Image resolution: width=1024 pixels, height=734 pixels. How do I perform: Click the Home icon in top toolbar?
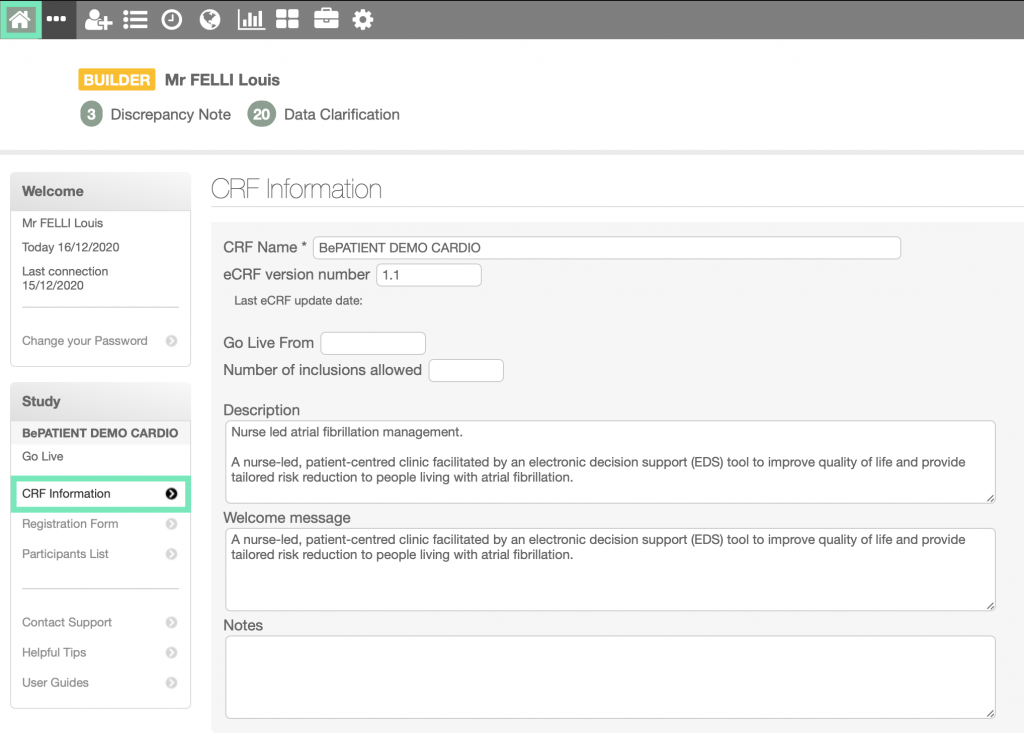pos(20,19)
